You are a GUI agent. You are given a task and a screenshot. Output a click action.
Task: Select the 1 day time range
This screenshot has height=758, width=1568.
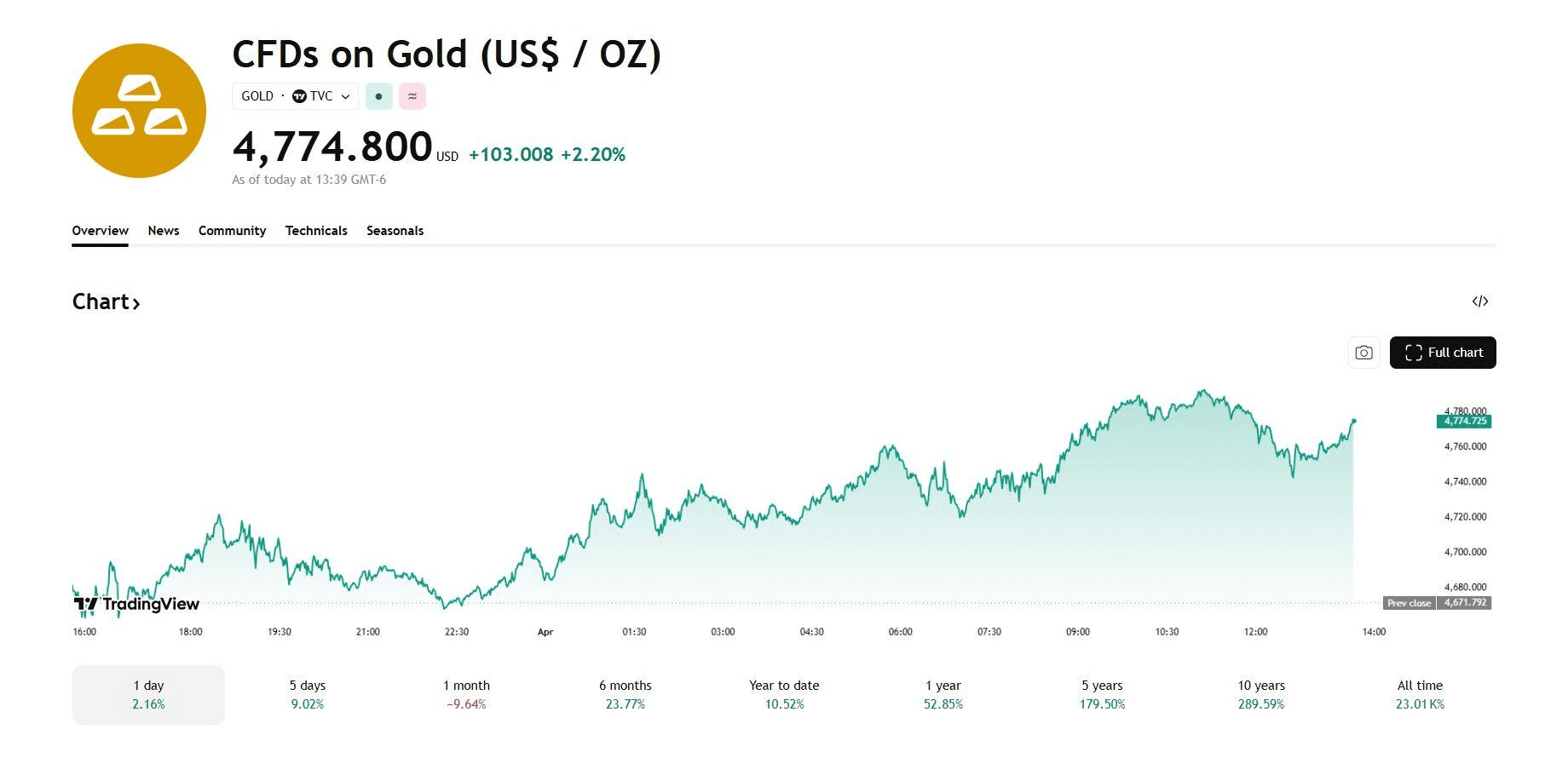pos(148,694)
